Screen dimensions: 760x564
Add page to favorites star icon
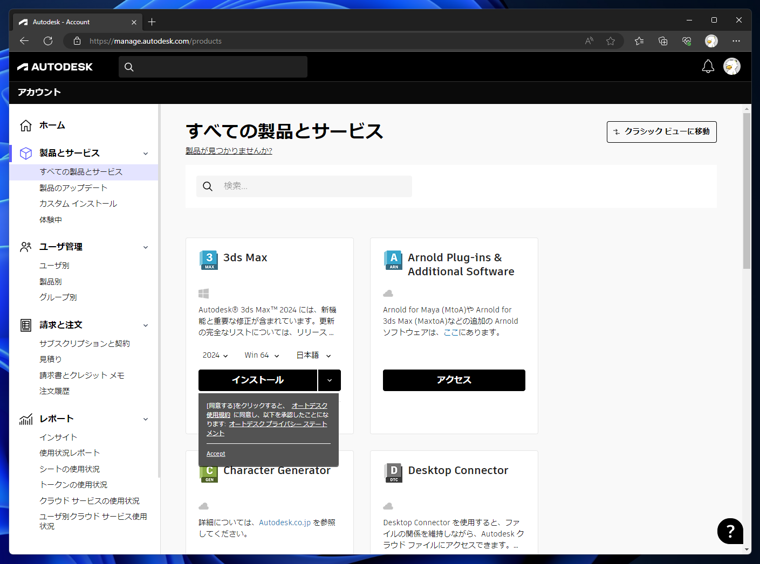(611, 41)
